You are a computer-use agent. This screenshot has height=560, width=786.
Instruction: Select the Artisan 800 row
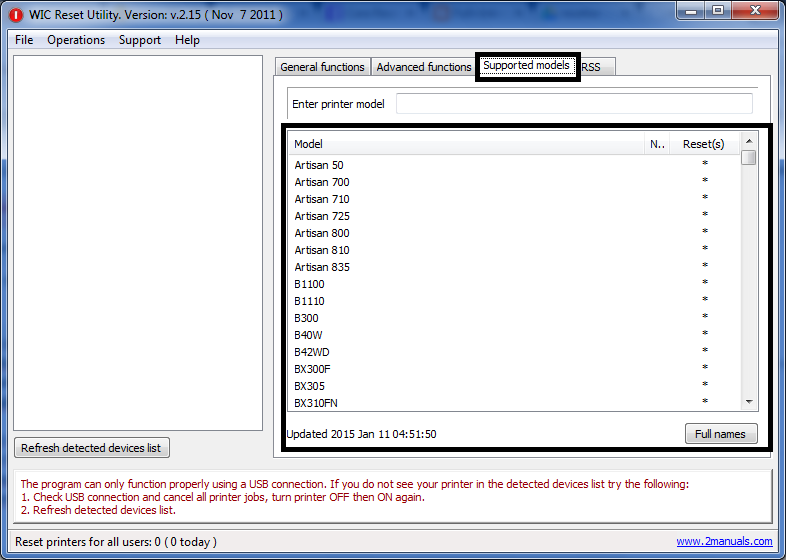point(514,233)
